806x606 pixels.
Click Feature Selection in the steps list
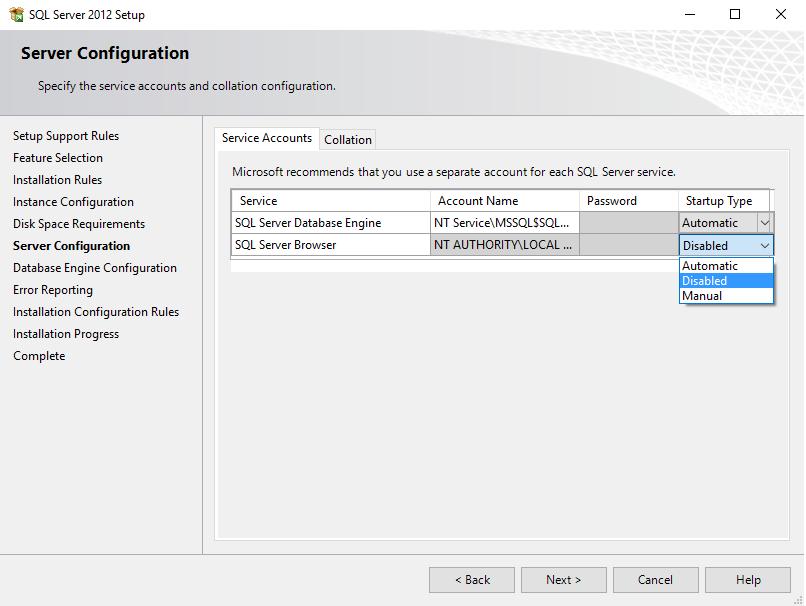click(x=58, y=158)
